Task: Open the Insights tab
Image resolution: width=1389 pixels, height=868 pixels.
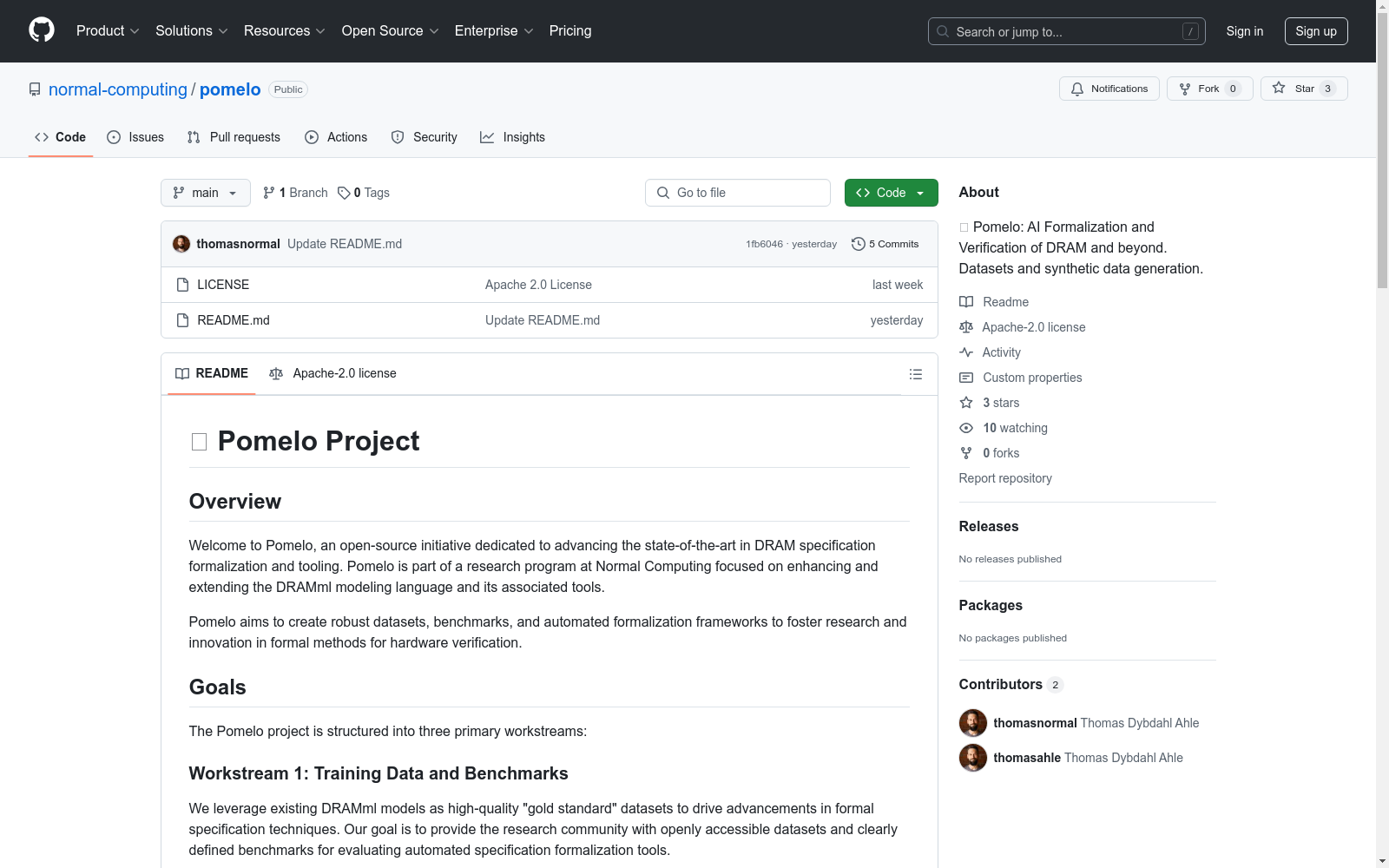Action: [513, 137]
